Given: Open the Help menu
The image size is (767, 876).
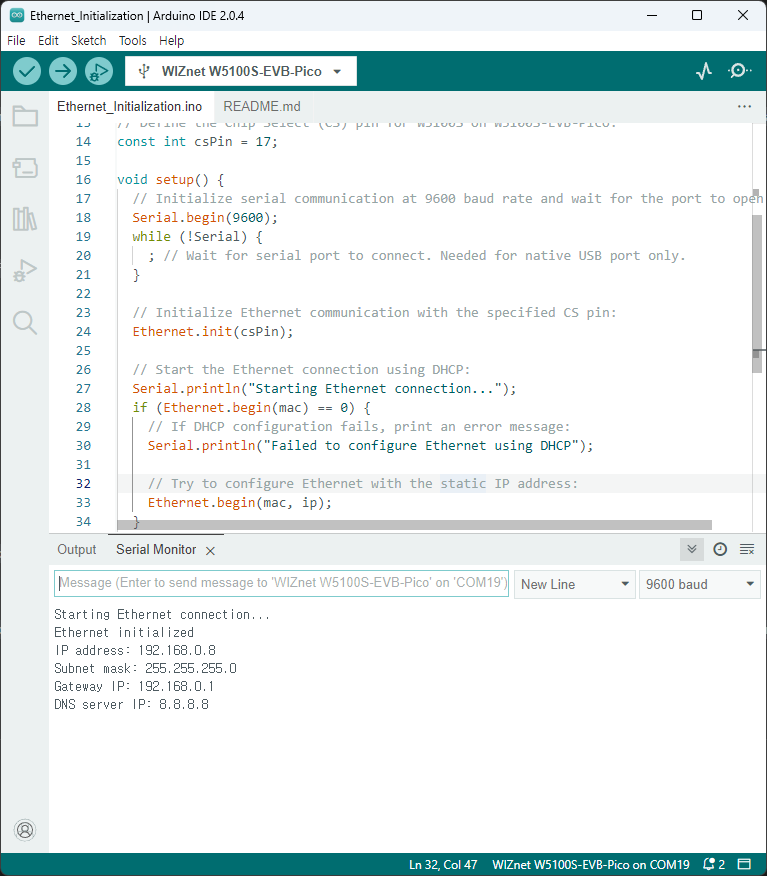Looking at the screenshot, I should [171, 40].
